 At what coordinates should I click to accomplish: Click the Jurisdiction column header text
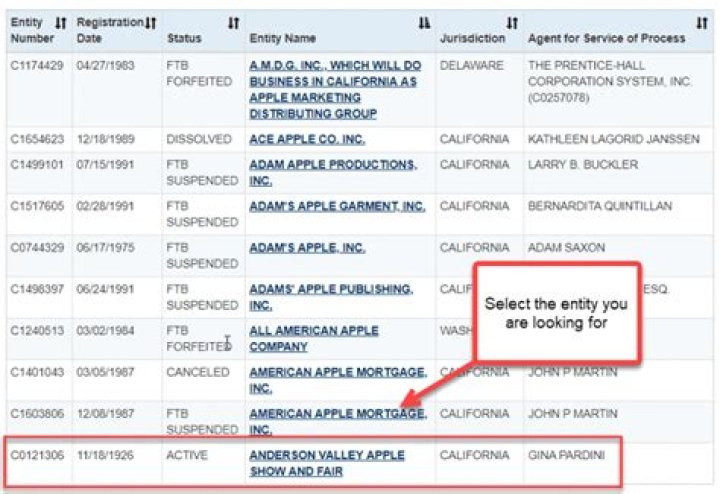[472, 38]
